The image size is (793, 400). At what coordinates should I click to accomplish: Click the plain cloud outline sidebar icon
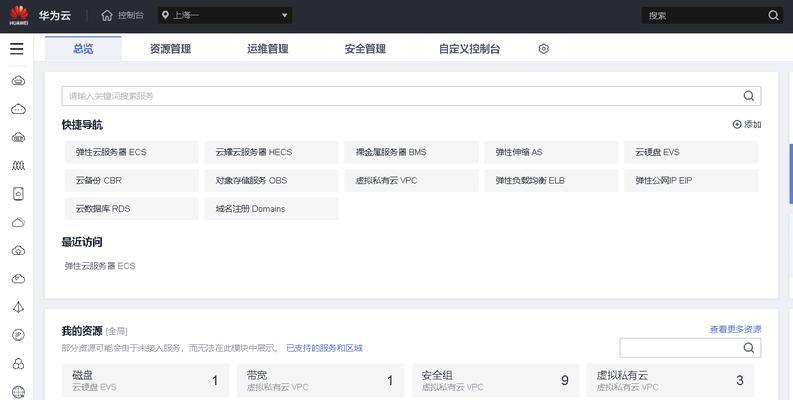point(18,222)
